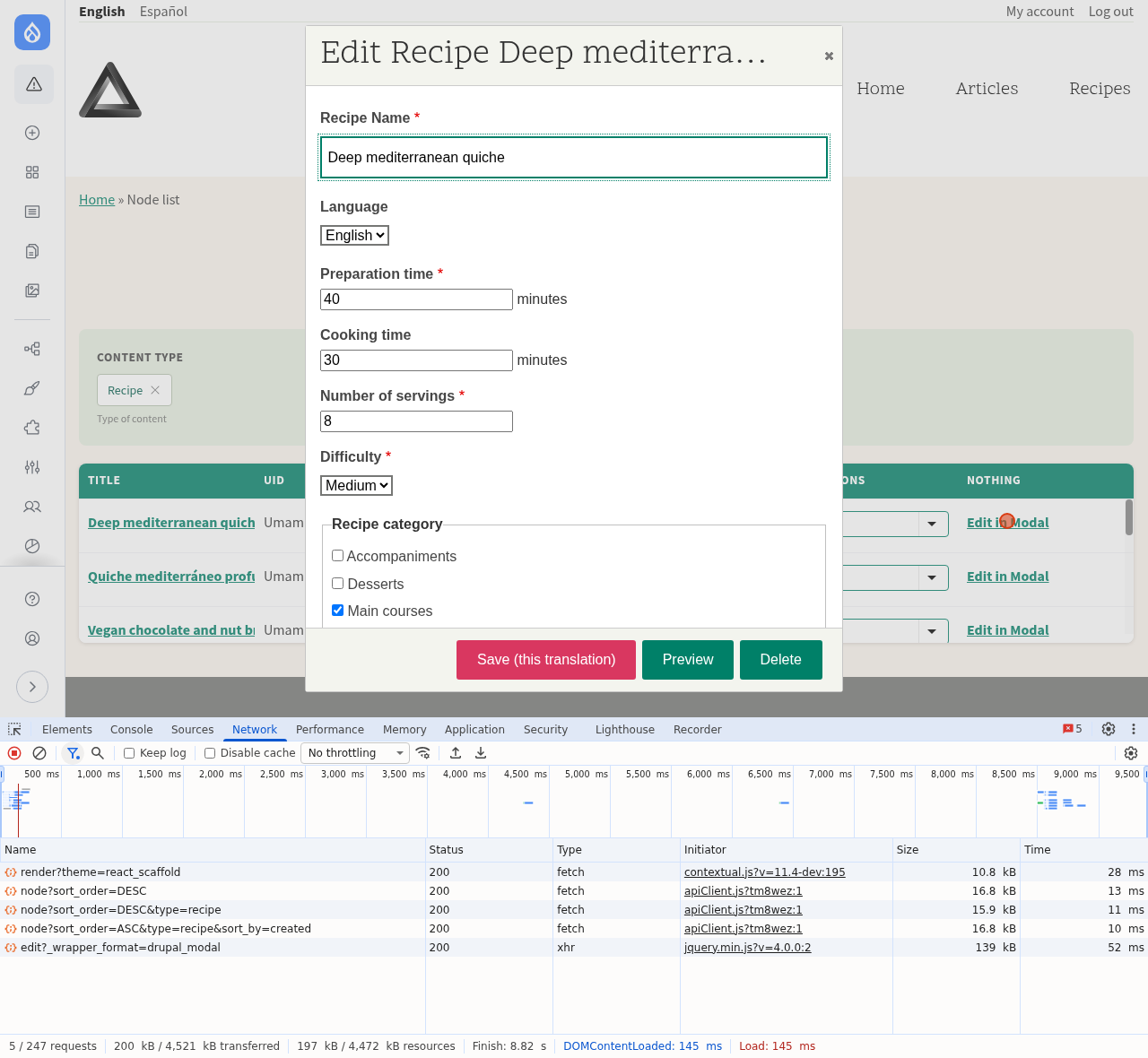Open operations dropdown for Quiche mediterráneo row

(933, 577)
